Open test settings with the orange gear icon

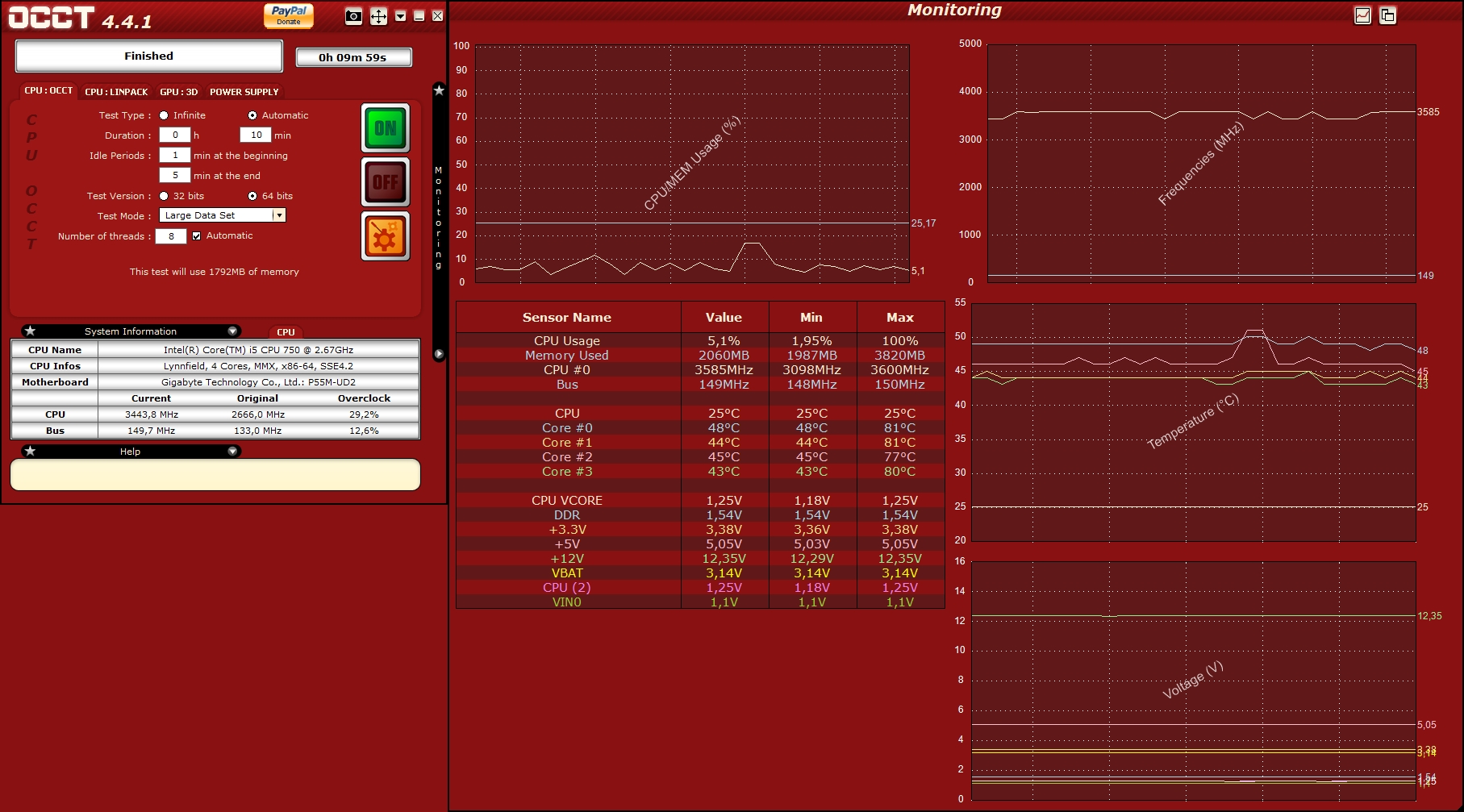tap(386, 236)
